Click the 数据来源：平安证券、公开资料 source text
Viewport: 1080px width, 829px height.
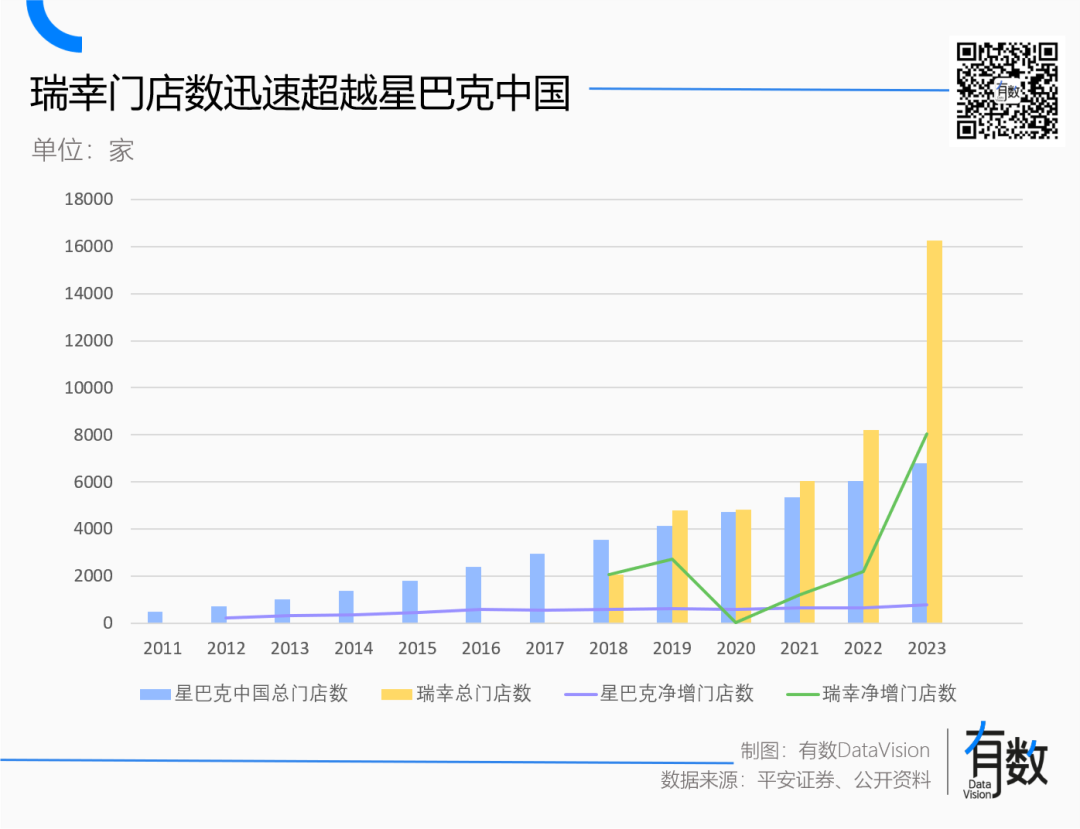(x=795, y=780)
